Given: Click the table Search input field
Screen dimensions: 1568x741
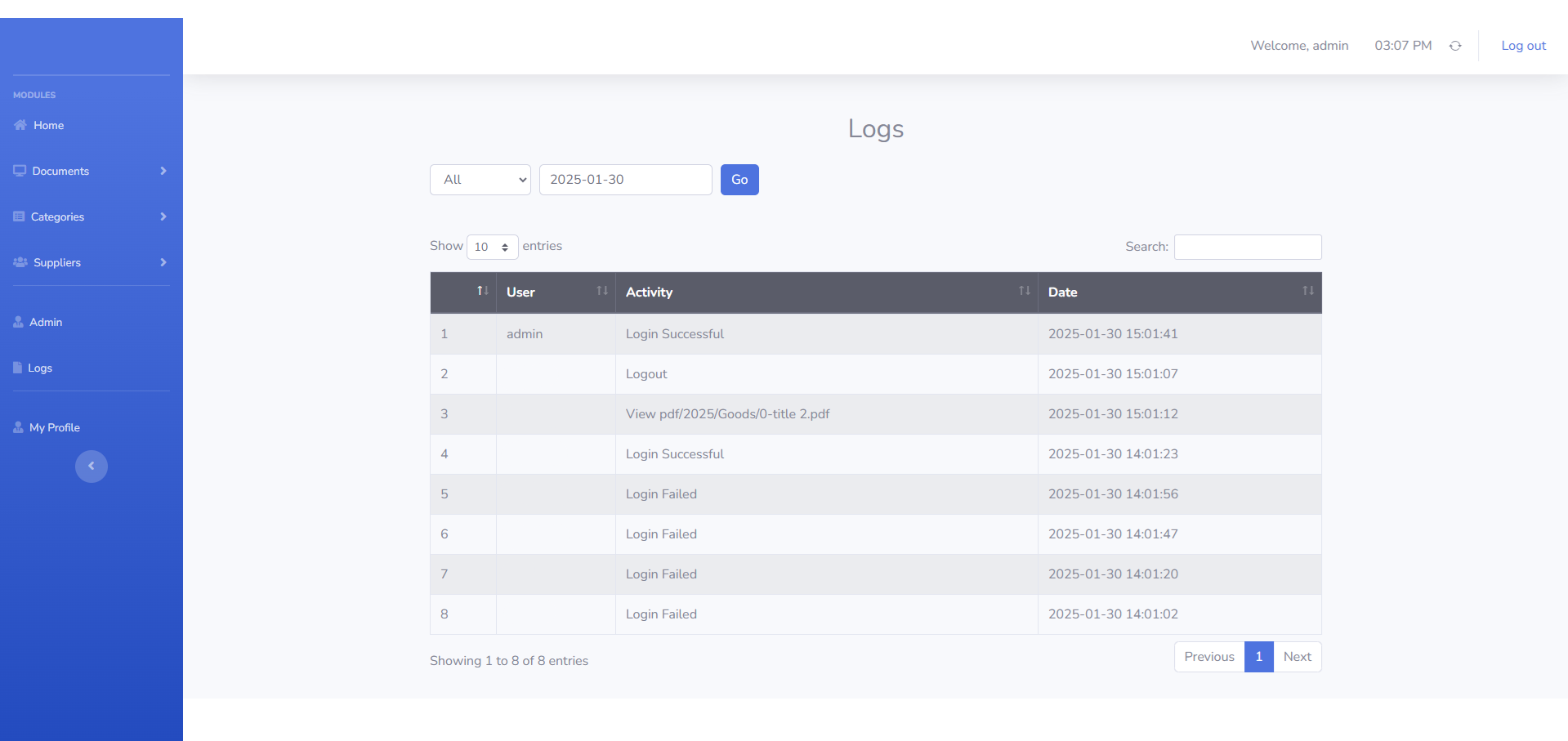Looking at the screenshot, I should point(1247,247).
